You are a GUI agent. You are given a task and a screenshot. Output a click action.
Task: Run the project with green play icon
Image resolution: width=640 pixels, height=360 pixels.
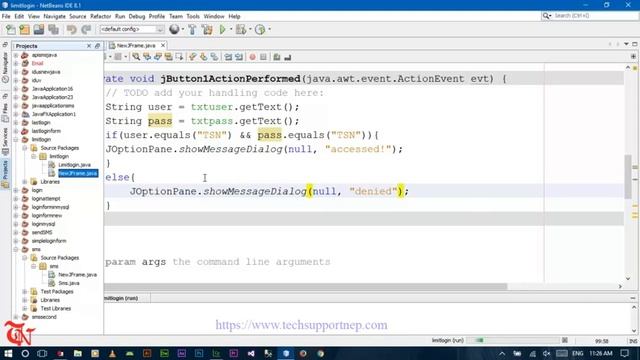222,29
